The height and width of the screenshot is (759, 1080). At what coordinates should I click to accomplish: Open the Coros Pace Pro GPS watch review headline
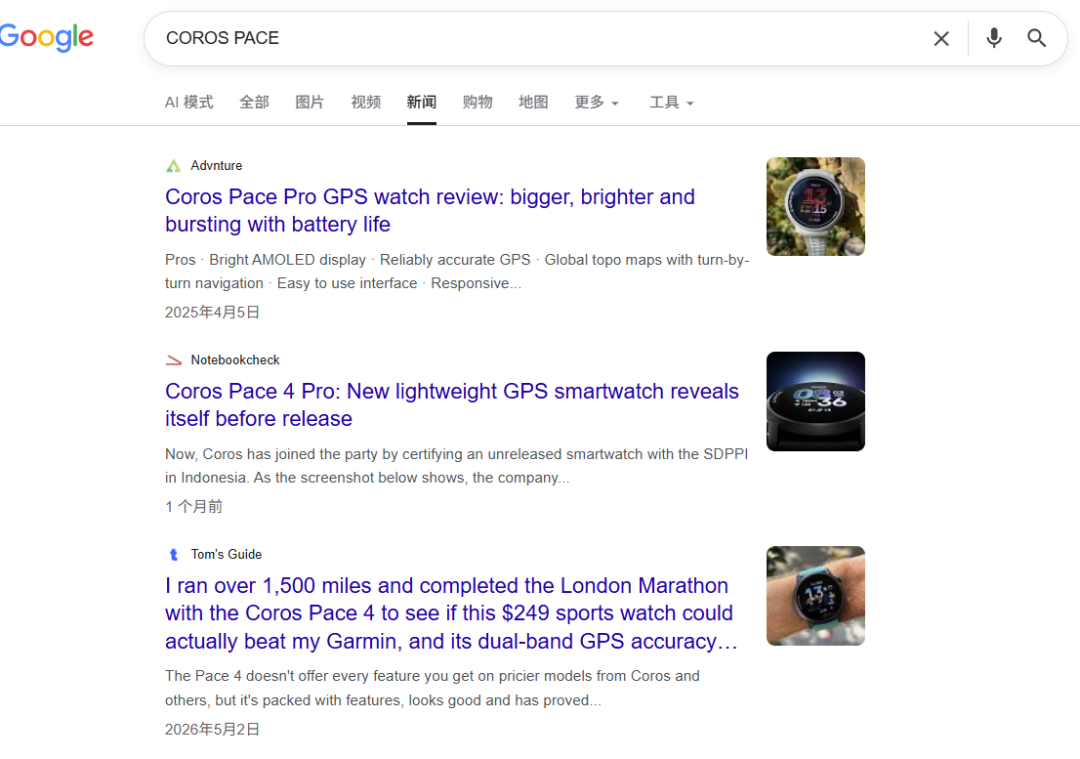click(x=430, y=210)
